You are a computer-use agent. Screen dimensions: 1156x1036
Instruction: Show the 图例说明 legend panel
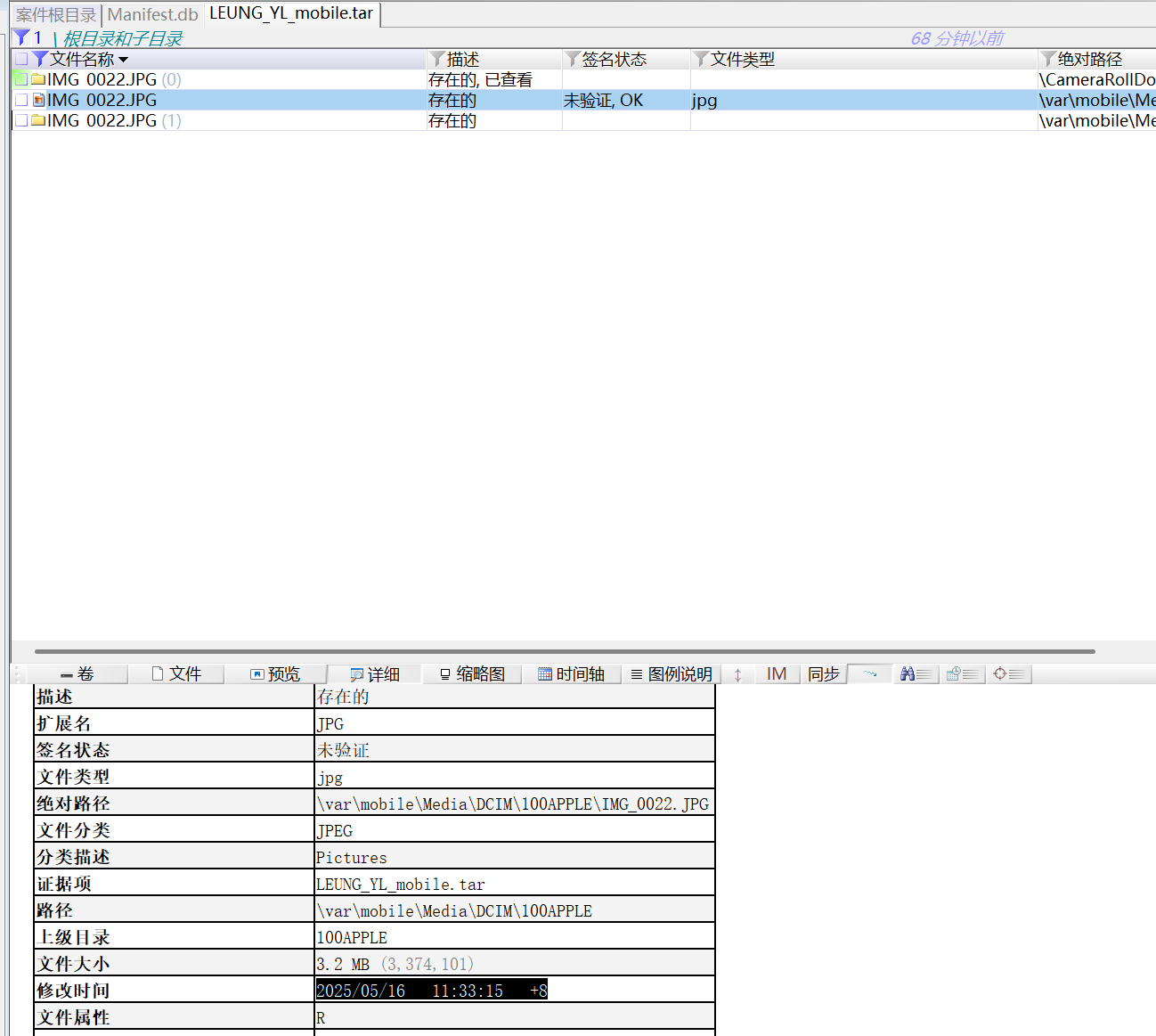coord(671,673)
